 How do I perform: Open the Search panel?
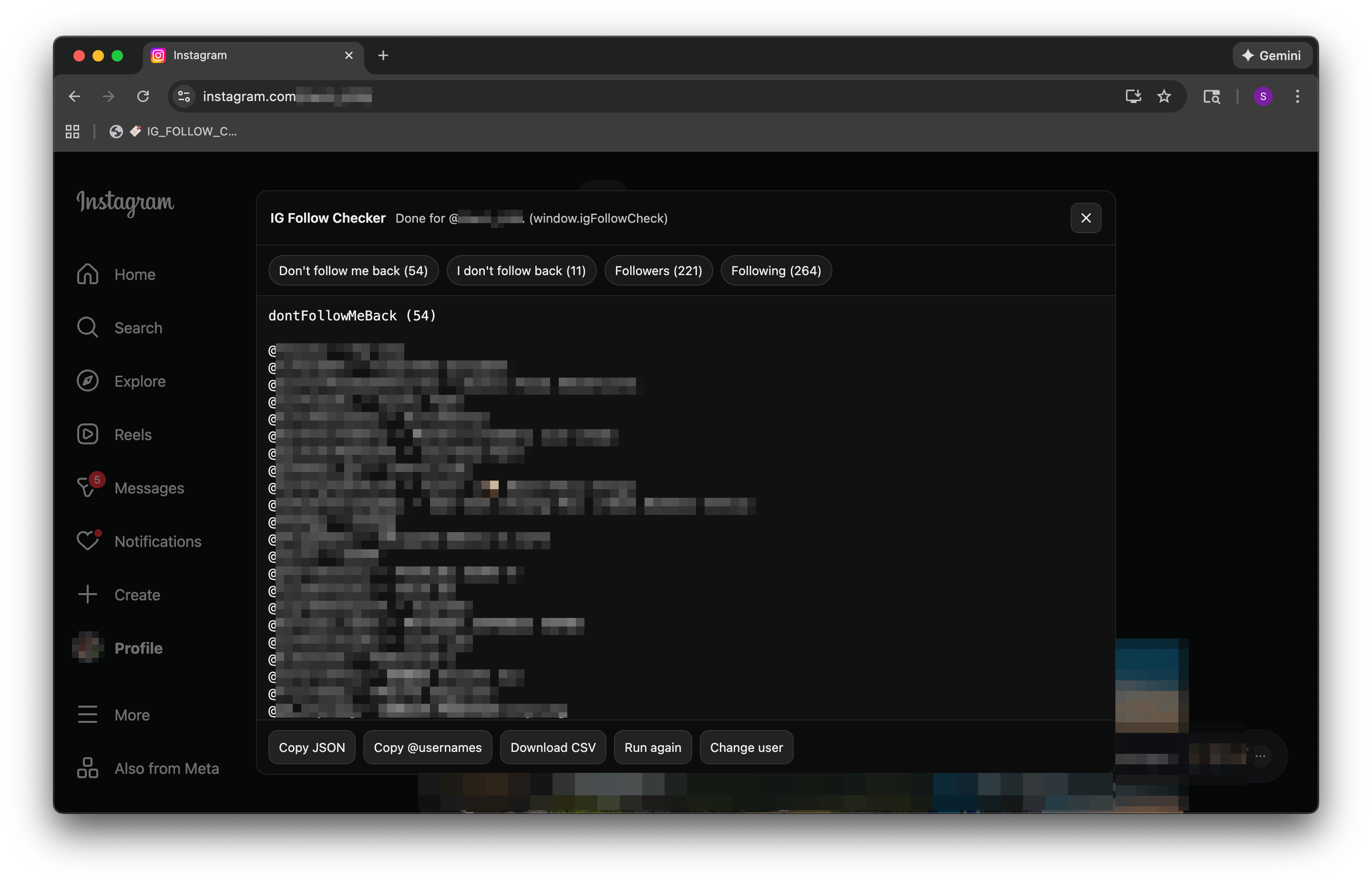[138, 327]
